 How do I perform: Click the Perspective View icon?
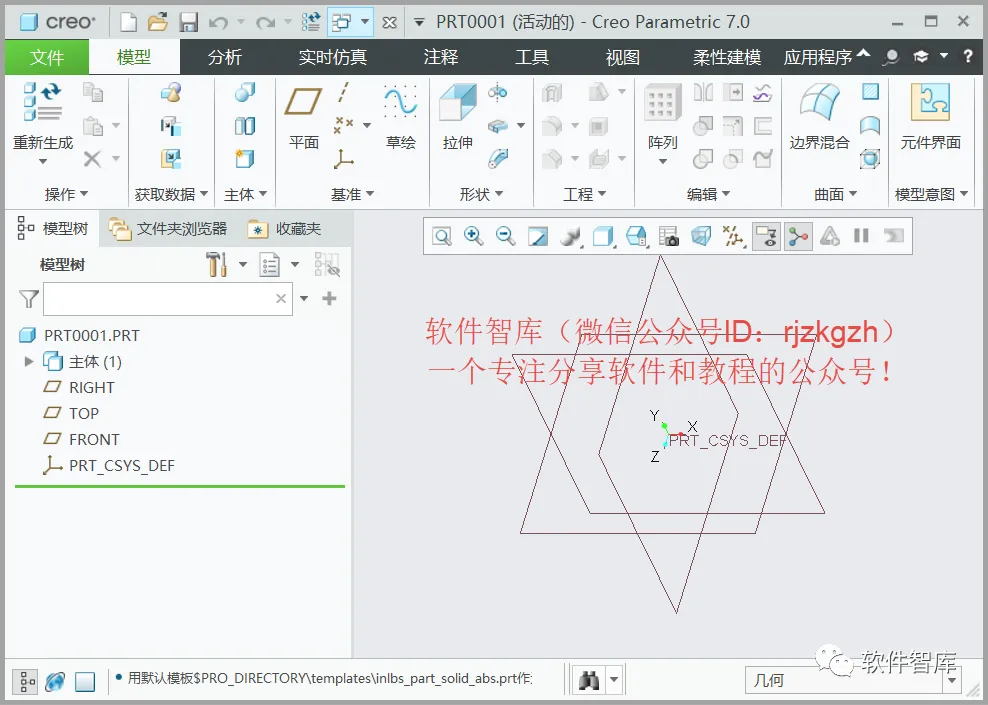pyautogui.click(x=701, y=237)
